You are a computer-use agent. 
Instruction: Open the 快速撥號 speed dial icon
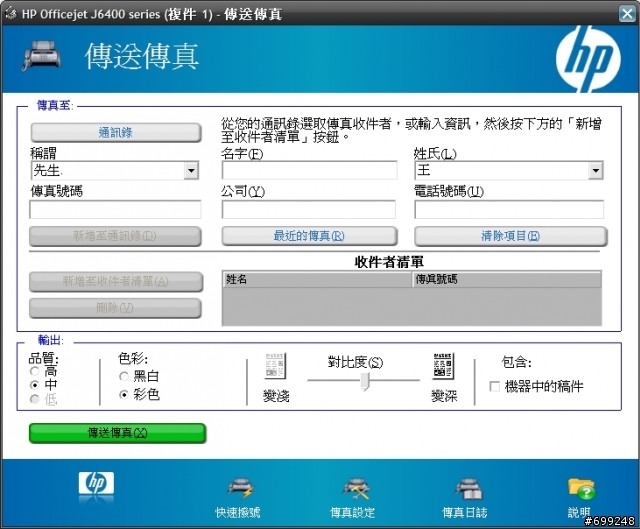240,489
